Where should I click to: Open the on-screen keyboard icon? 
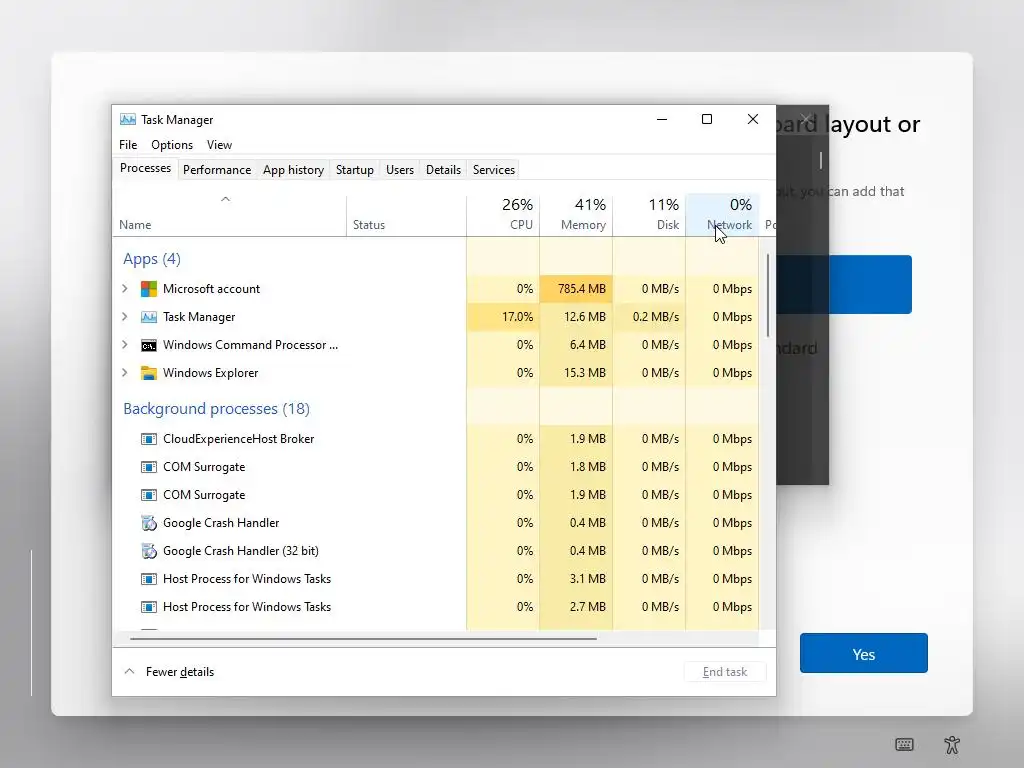click(x=904, y=744)
